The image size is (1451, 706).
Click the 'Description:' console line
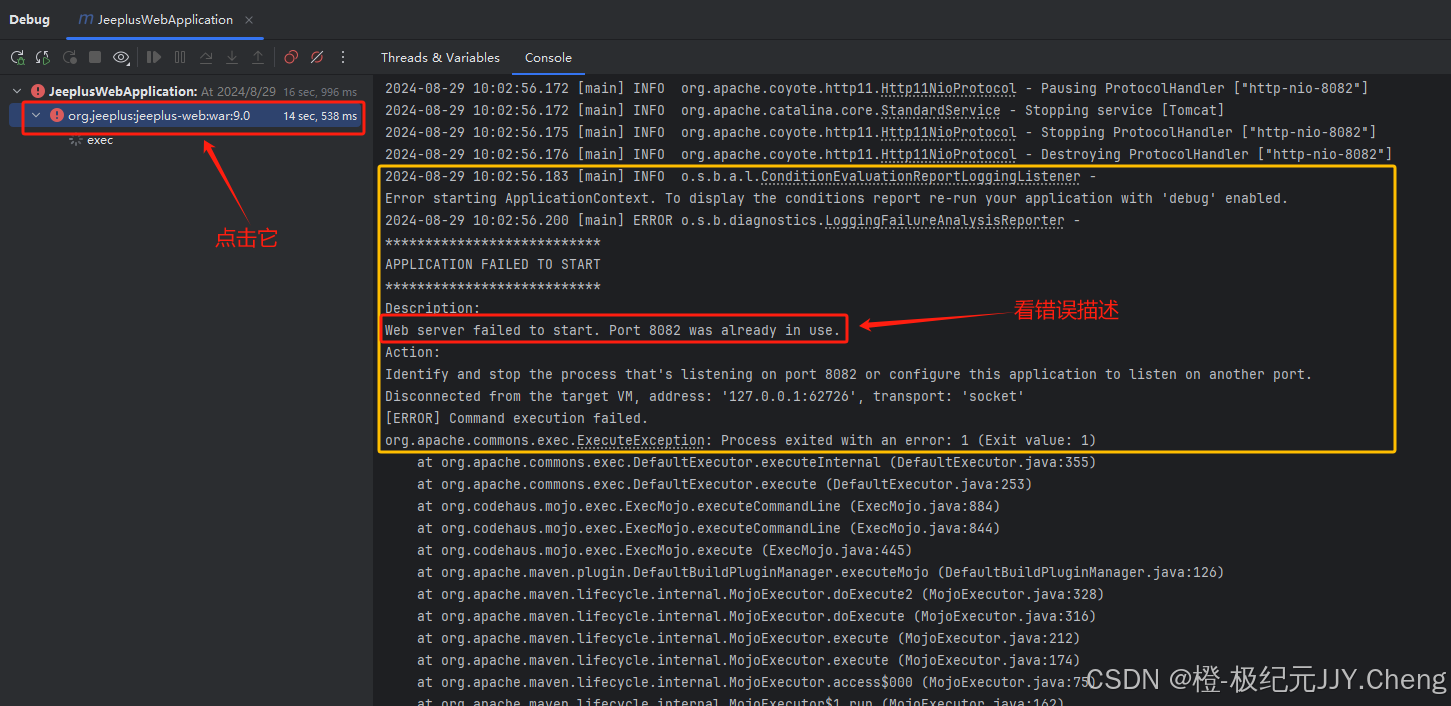click(433, 308)
